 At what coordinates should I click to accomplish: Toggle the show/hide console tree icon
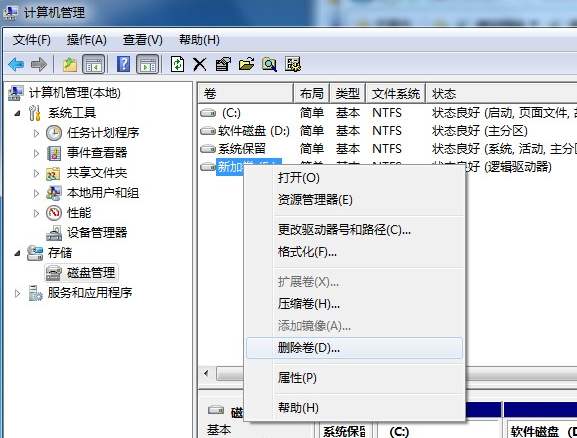[x=93, y=64]
